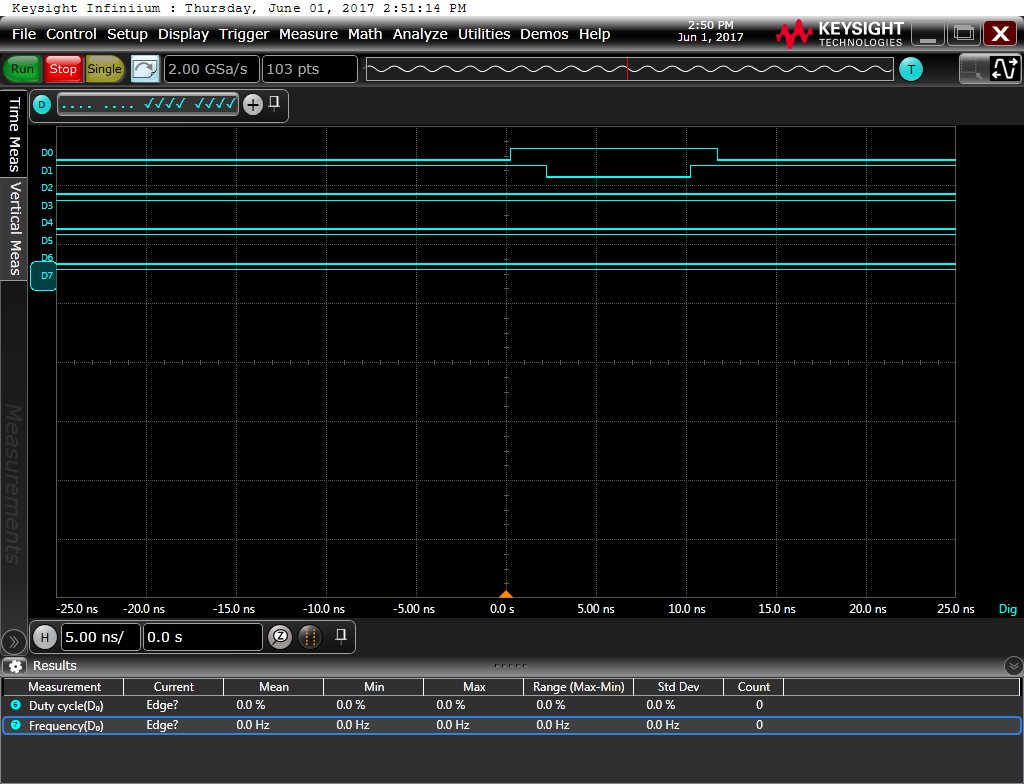Click the 5.00 ns/ timebase field
The width and height of the screenshot is (1024, 784).
(101, 637)
